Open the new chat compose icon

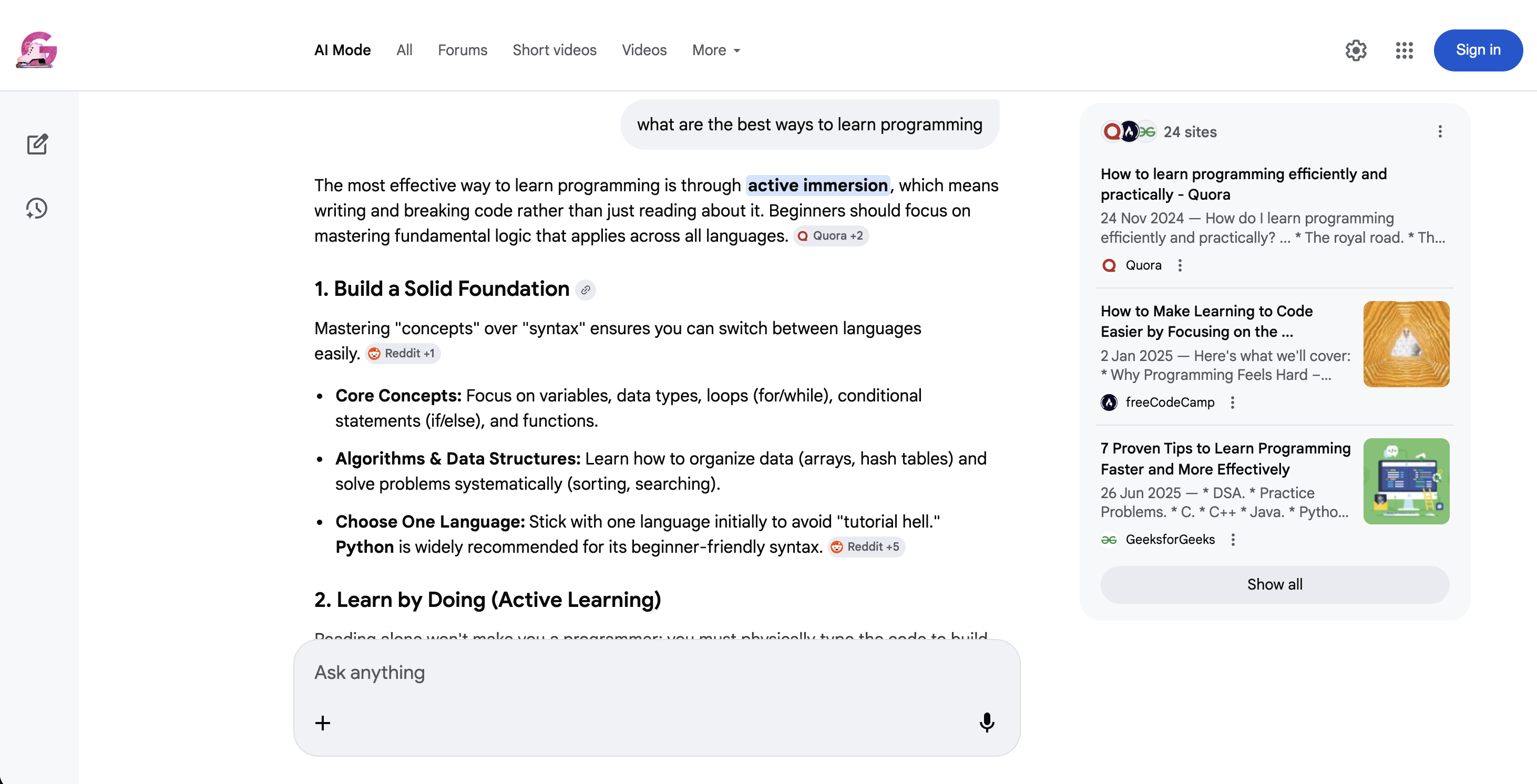pos(37,144)
